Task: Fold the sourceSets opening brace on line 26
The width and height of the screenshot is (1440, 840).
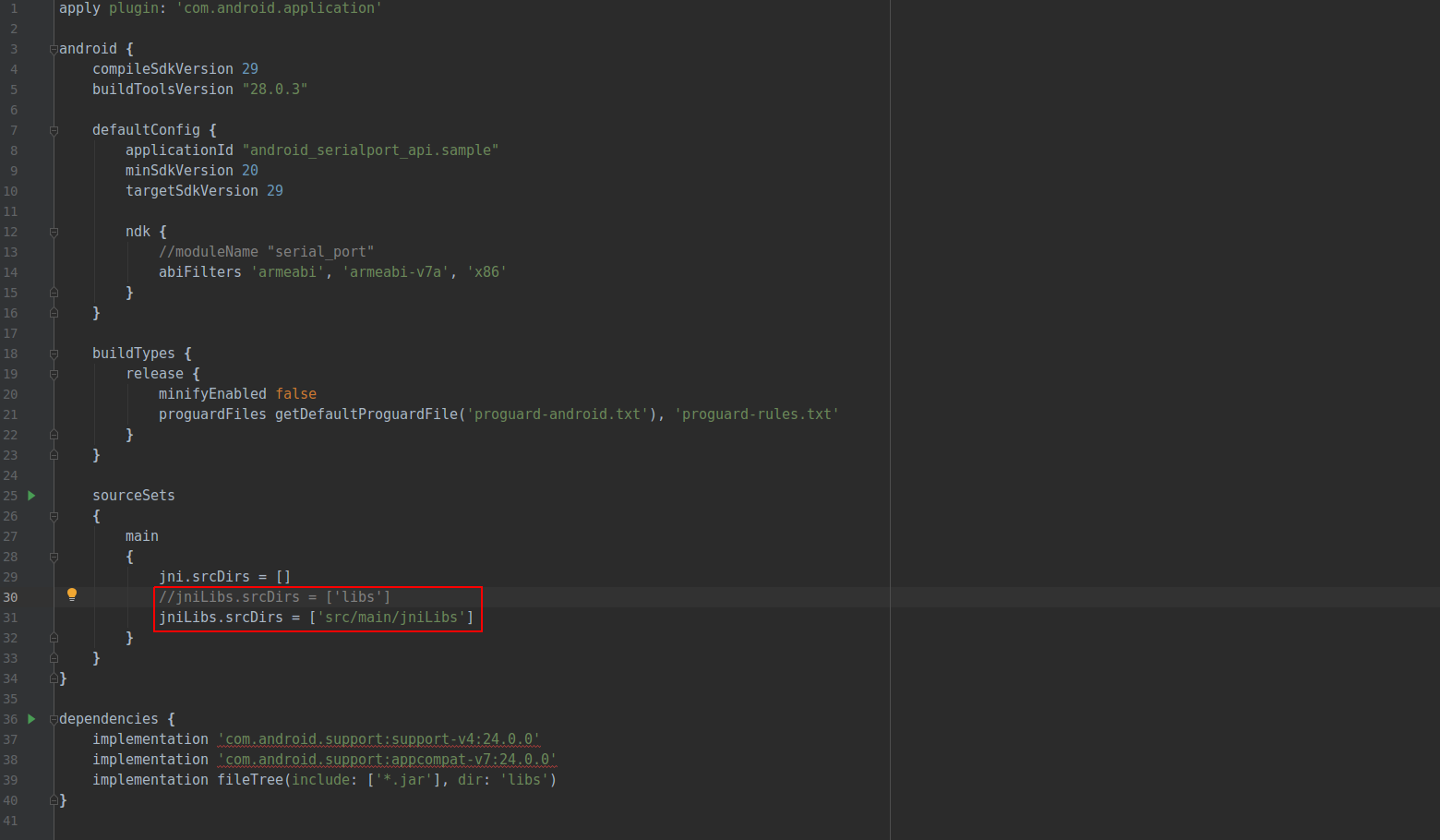Action: [x=54, y=516]
